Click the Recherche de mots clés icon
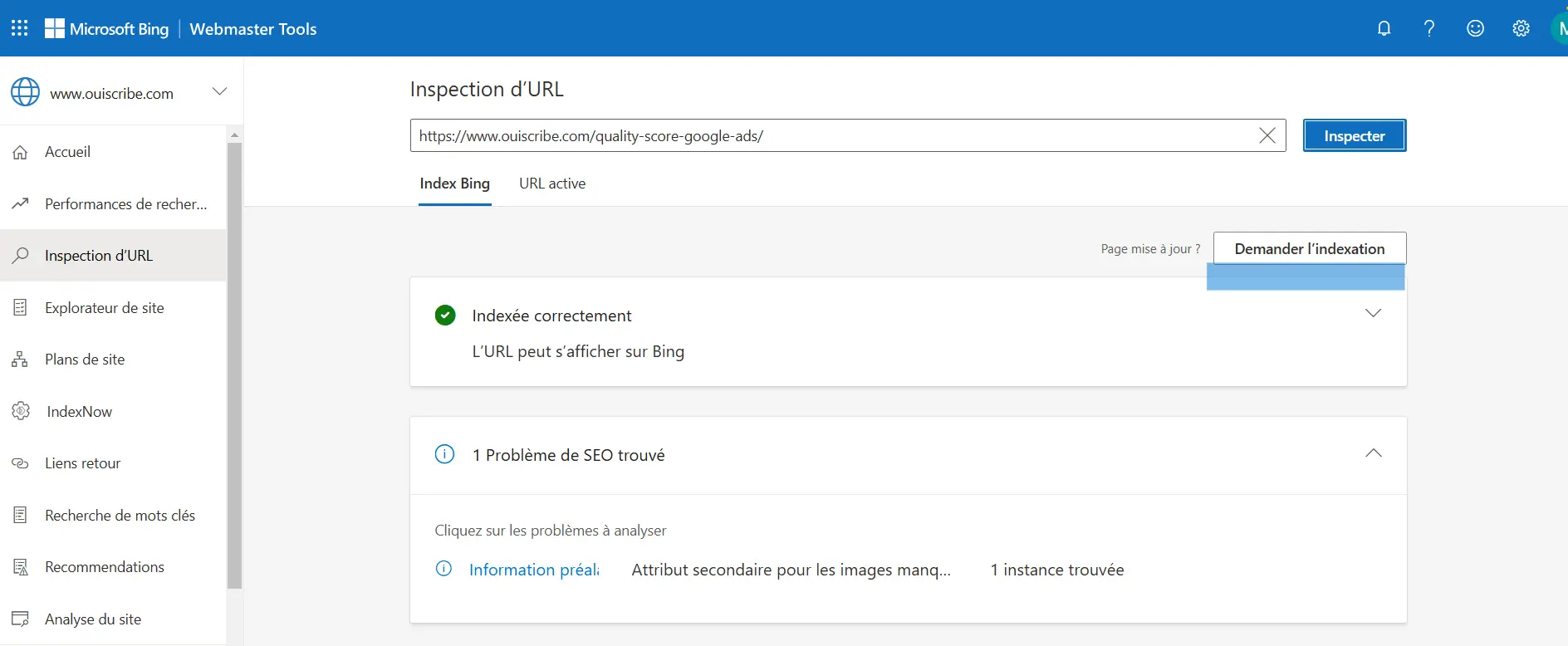1568x646 pixels. (21, 515)
